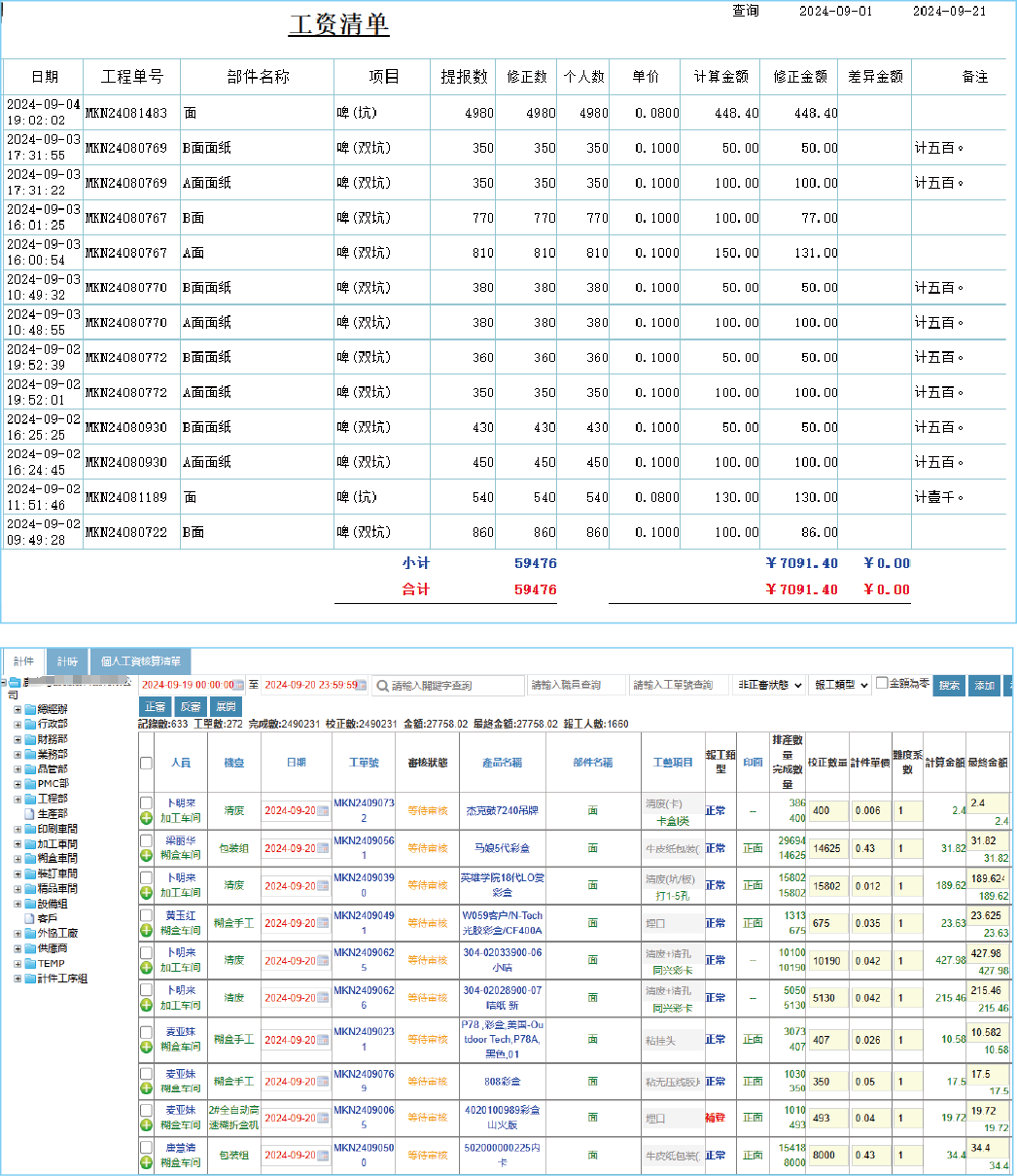
Task: Click the 裝訂車間 folder icon
Action: [30, 874]
